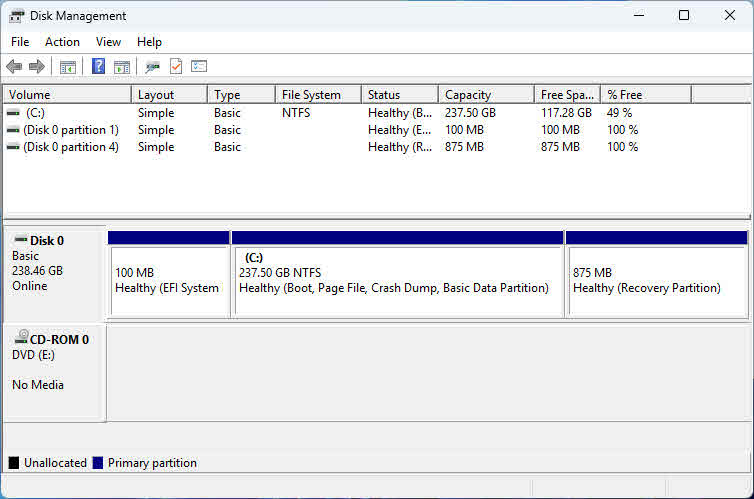Sort by the File System column header
Viewport: 754px width, 499px height.
[319, 95]
